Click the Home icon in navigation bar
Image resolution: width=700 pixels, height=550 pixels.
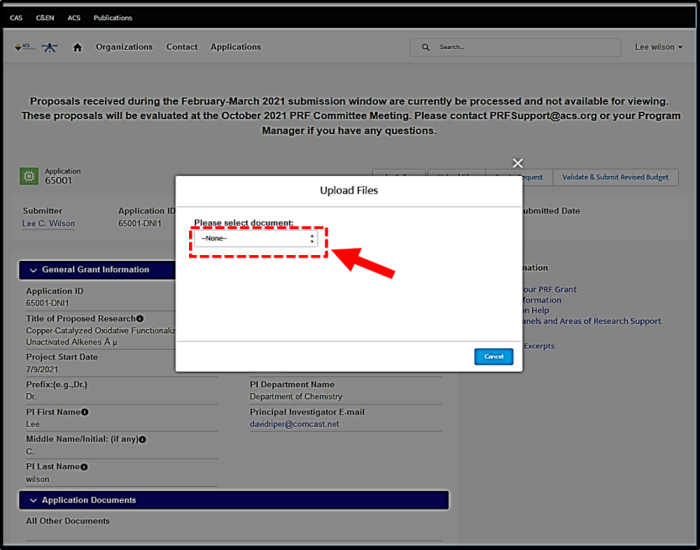pos(77,47)
